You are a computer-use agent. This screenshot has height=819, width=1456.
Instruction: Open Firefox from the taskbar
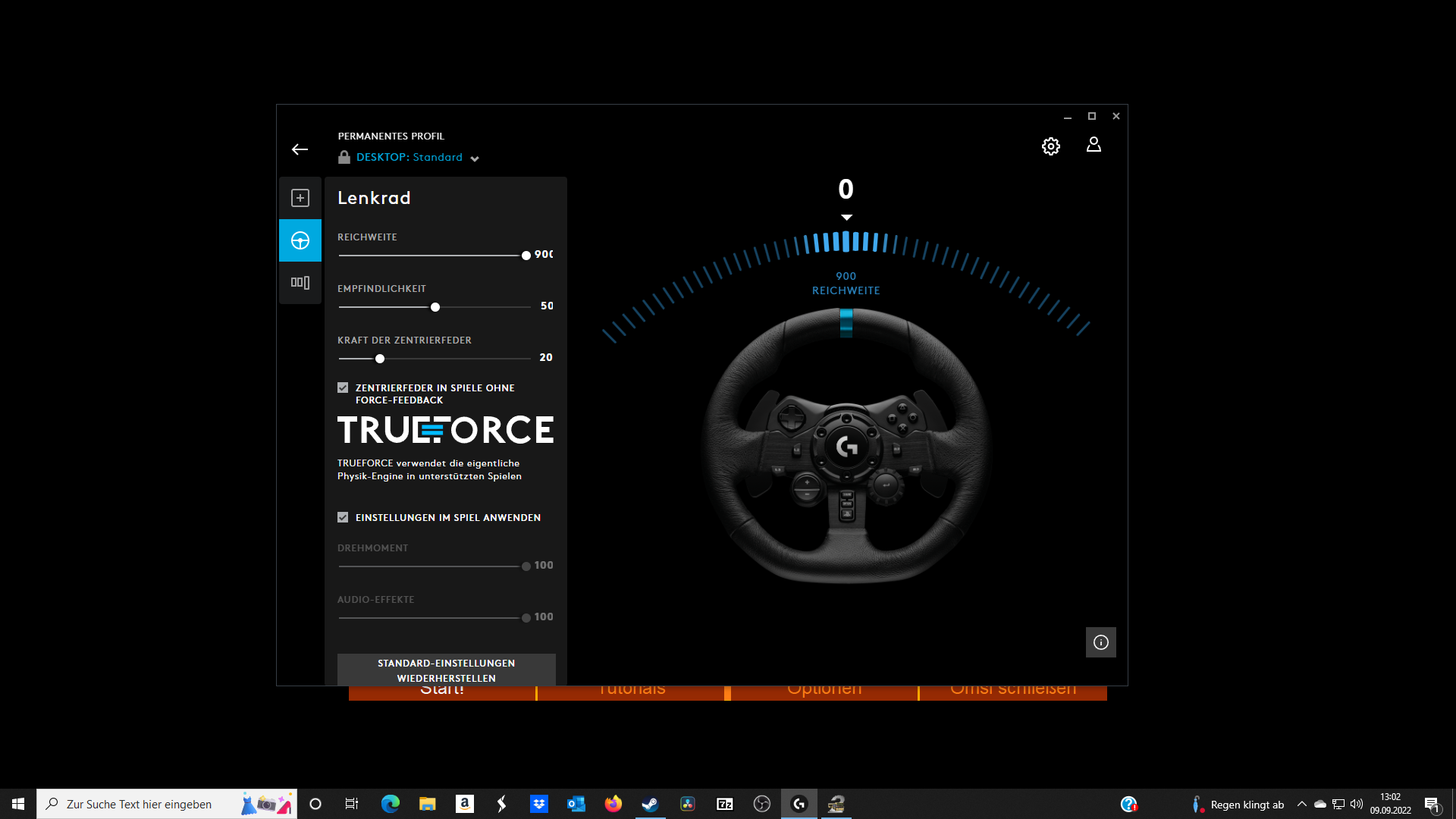click(613, 804)
